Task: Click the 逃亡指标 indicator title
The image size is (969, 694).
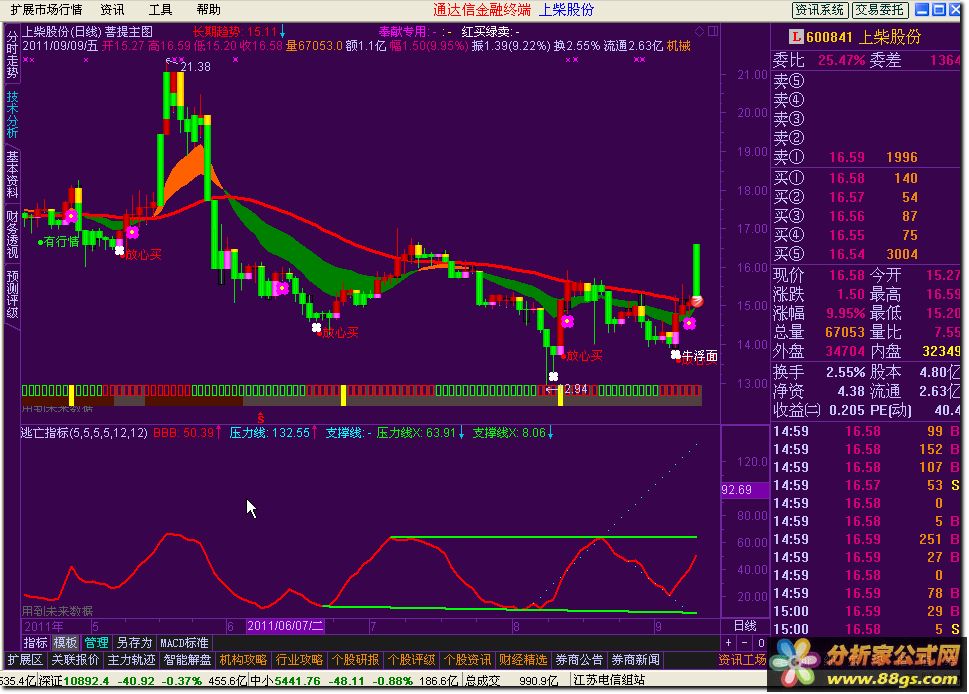Action: (x=84, y=433)
